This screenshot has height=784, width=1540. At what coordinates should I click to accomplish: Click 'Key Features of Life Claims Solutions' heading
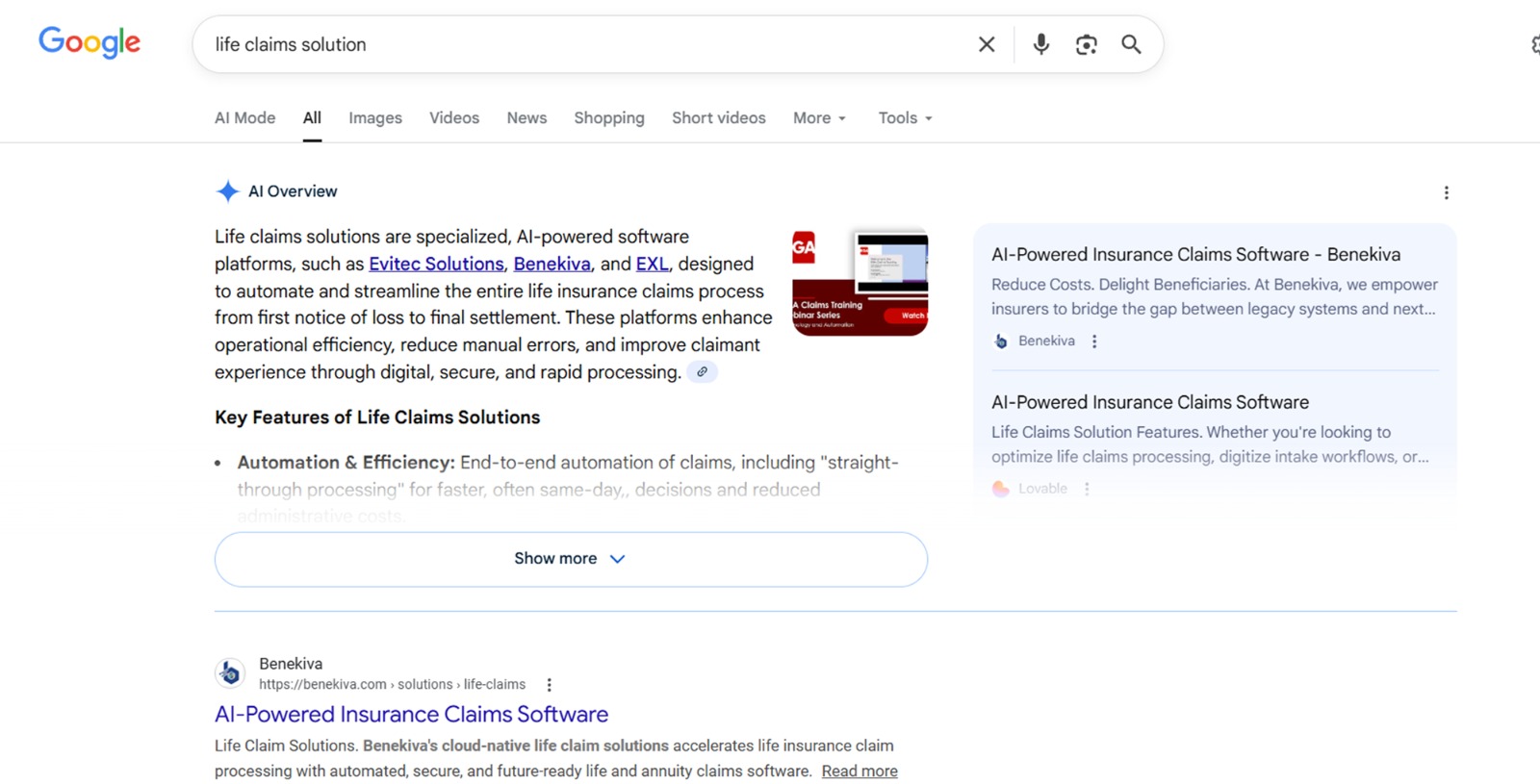click(x=377, y=417)
